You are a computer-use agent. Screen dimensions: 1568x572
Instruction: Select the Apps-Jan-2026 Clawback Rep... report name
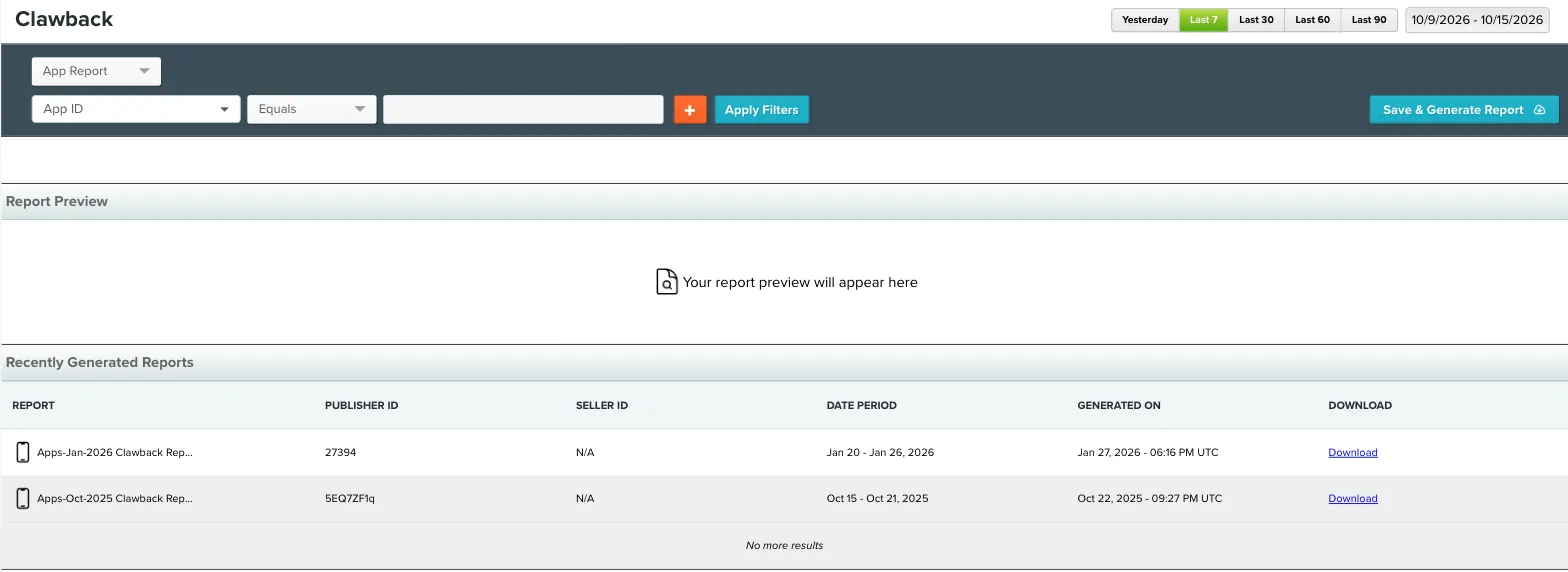pos(115,453)
